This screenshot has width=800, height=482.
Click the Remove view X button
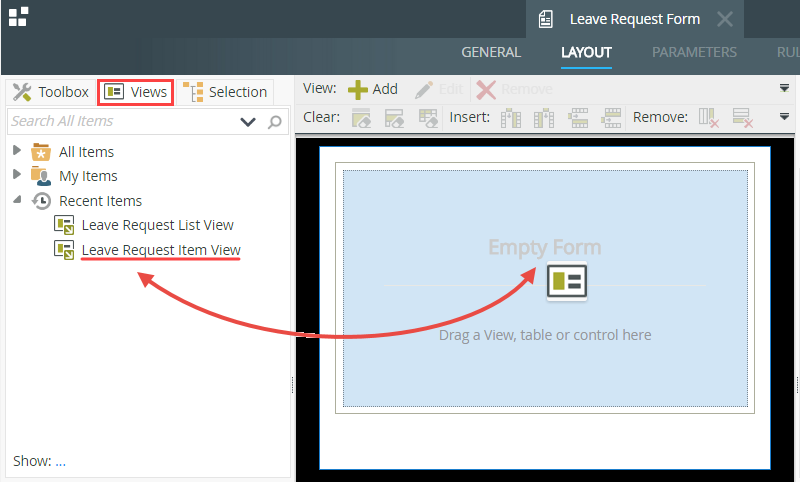point(514,89)
